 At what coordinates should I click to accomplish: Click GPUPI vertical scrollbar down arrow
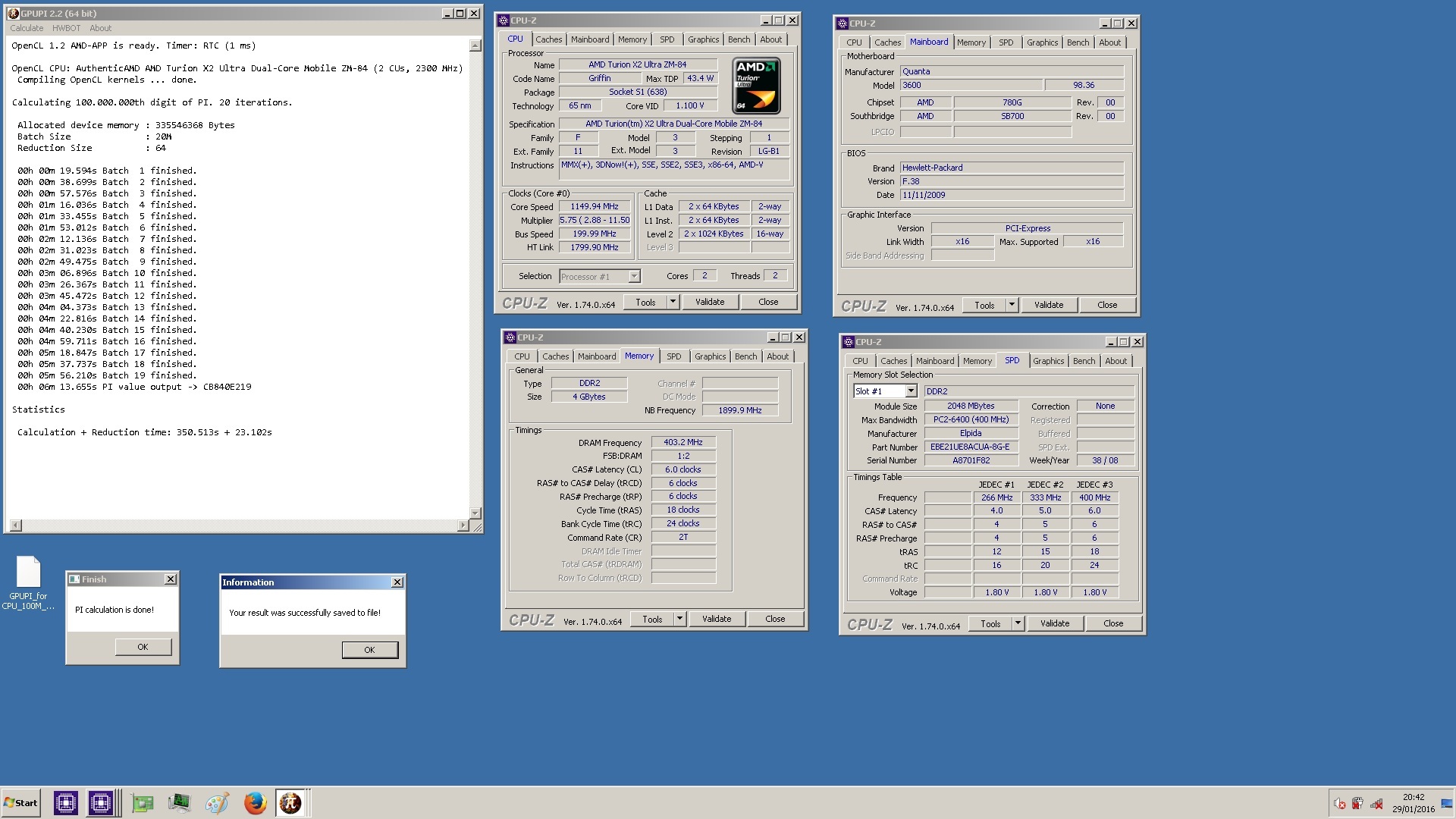[475, 513]
